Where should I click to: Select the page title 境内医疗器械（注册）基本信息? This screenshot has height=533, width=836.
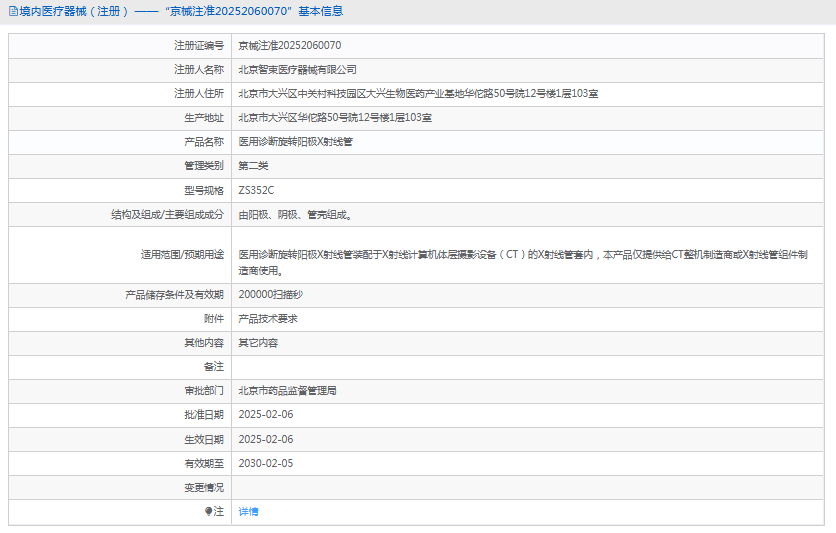(x=181, y=11)
